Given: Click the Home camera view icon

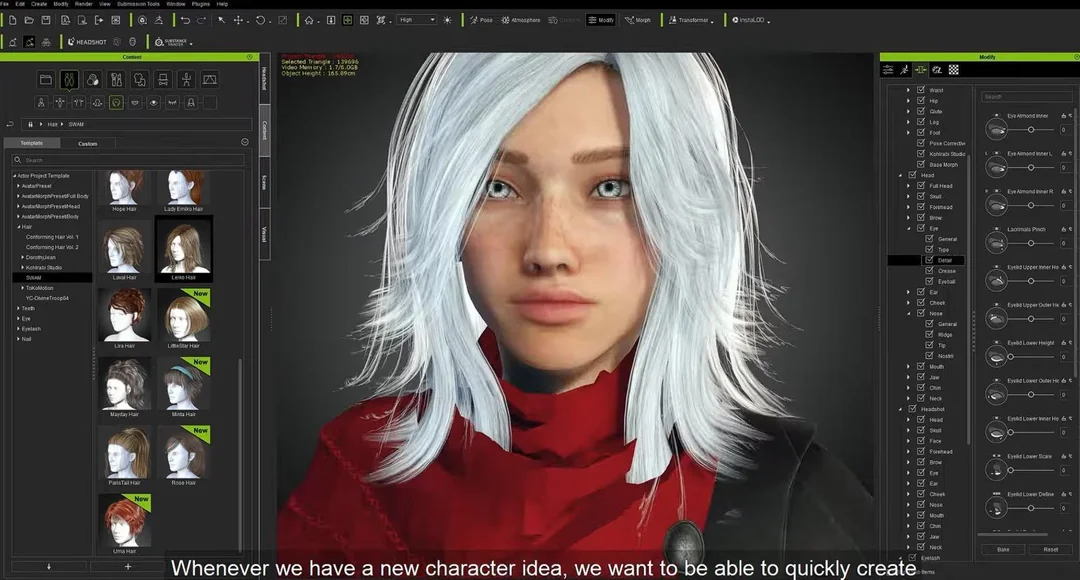Looking at the screenshot, I should point(309,21).
